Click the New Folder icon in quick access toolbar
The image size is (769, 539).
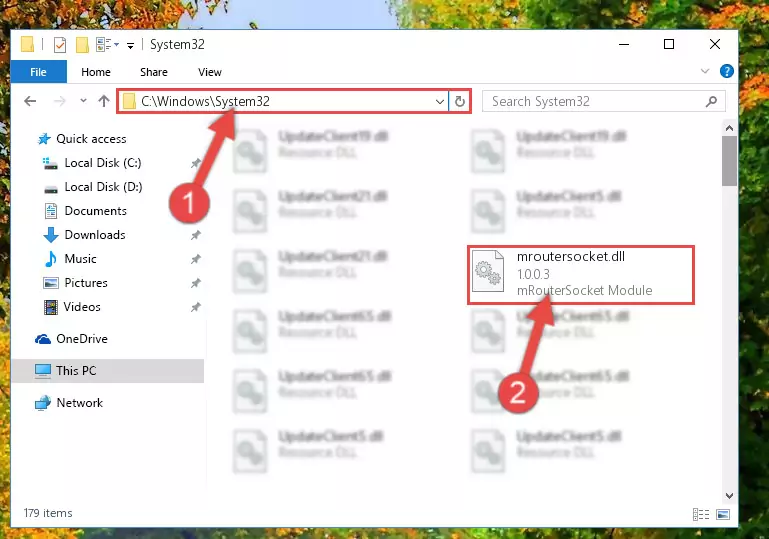point(82,45)
